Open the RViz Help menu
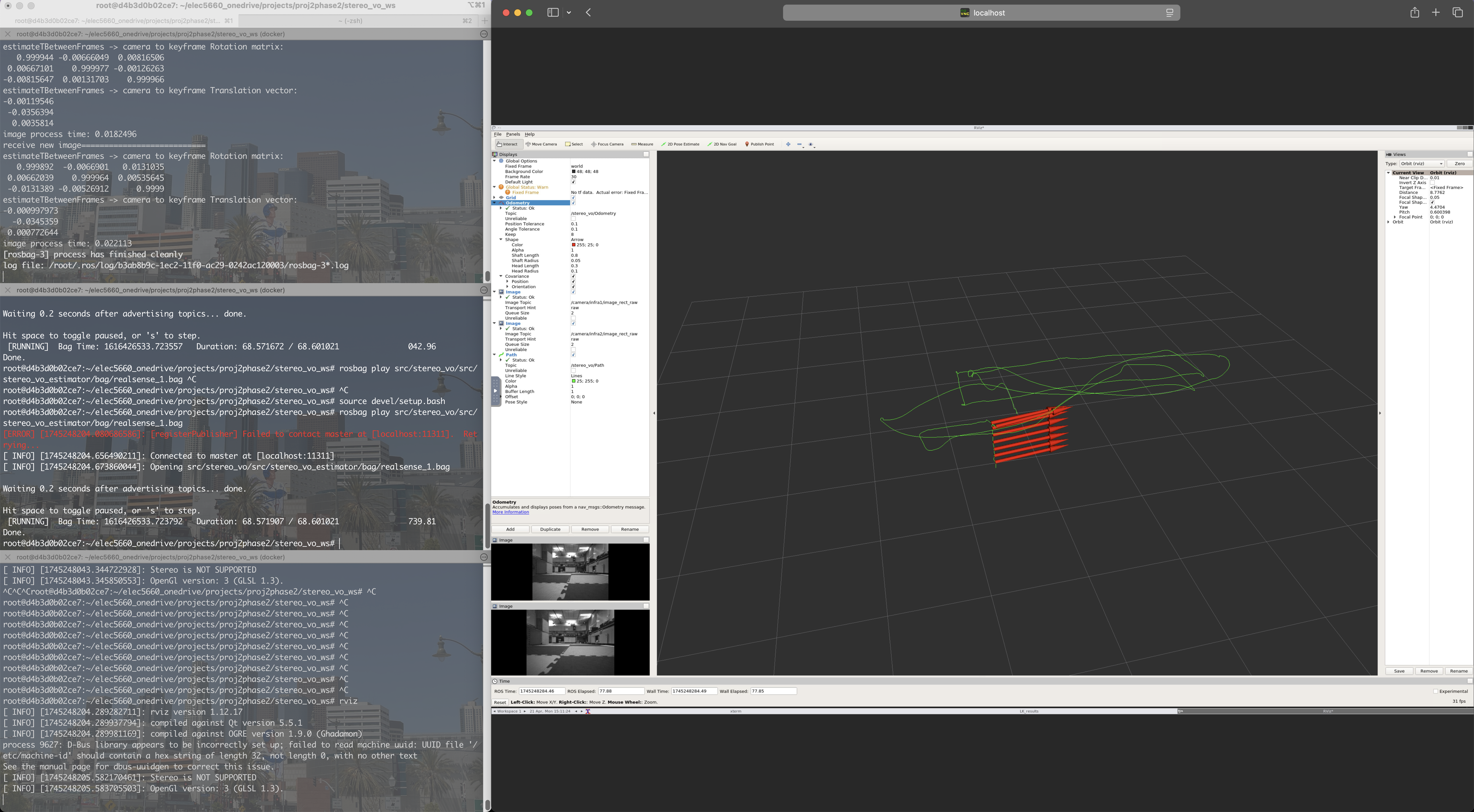 530,134
